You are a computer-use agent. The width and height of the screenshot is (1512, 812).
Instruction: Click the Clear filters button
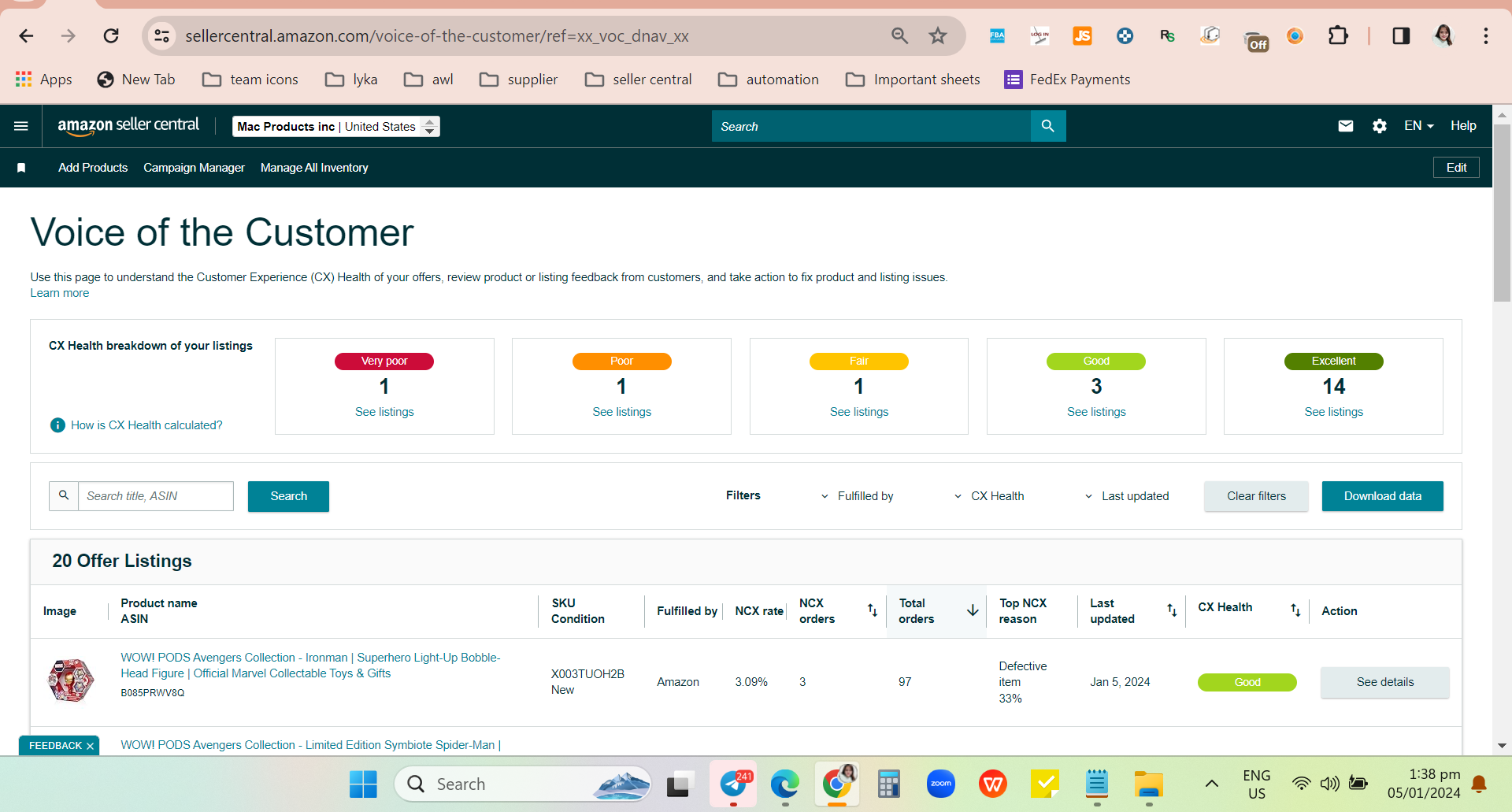coord(1256,496)
